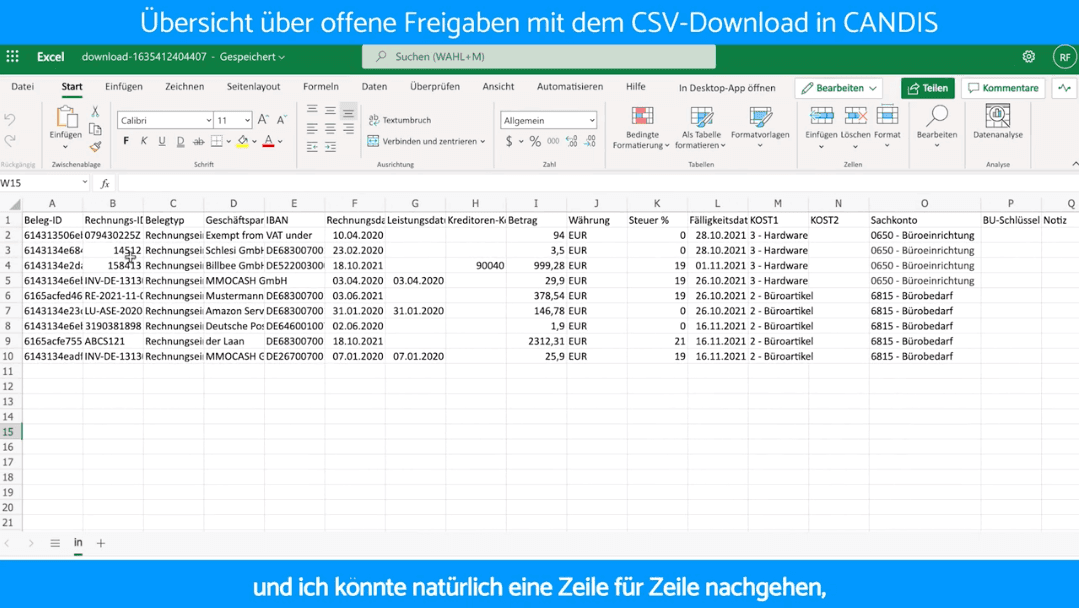Expand the Name Box dropdown arrow
The height and width of the screenshot is (608, 1080).
[85, 182]
